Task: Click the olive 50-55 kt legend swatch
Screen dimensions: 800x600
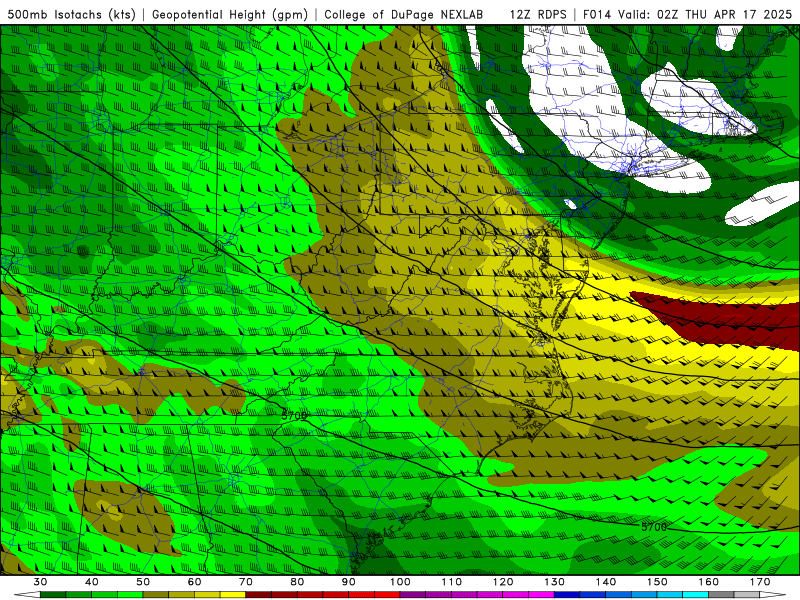Action: [156, 594]
